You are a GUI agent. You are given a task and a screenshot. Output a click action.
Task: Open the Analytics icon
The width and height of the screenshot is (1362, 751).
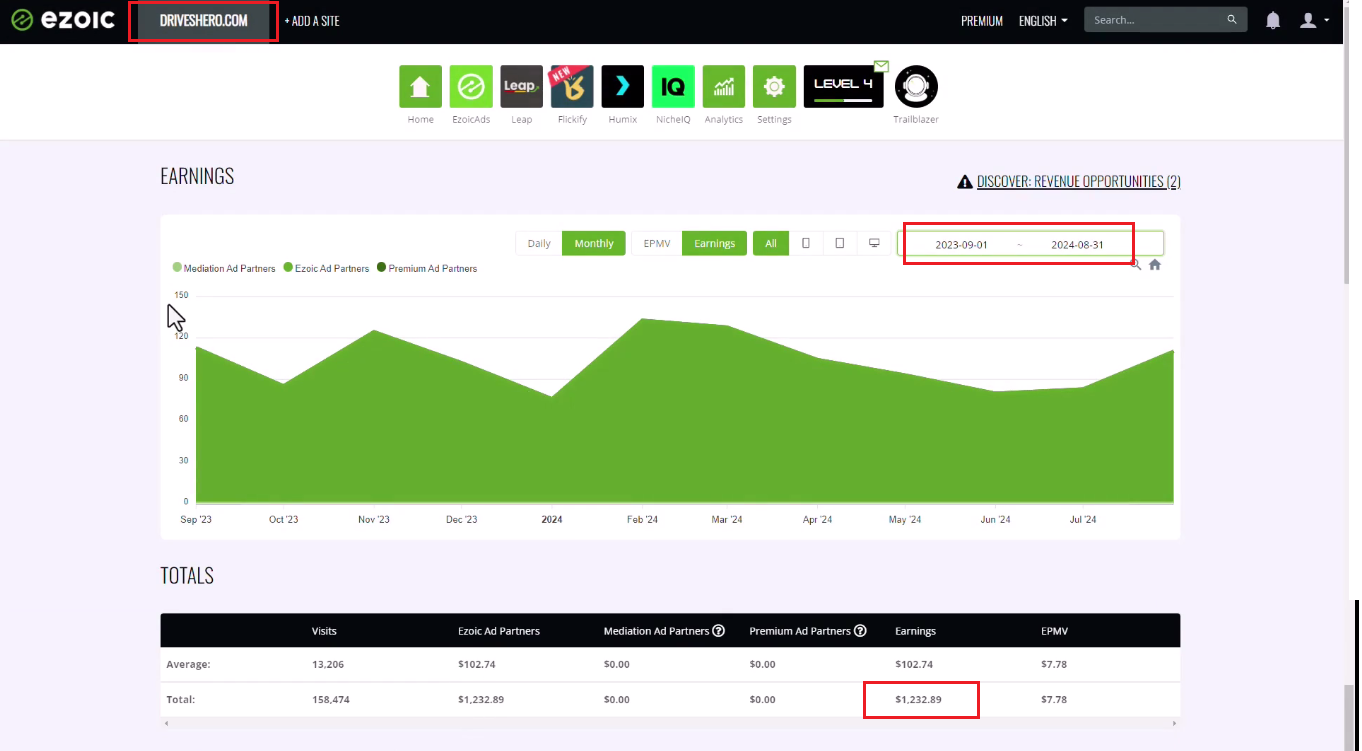pyautogui.click(x=724, y=87)
